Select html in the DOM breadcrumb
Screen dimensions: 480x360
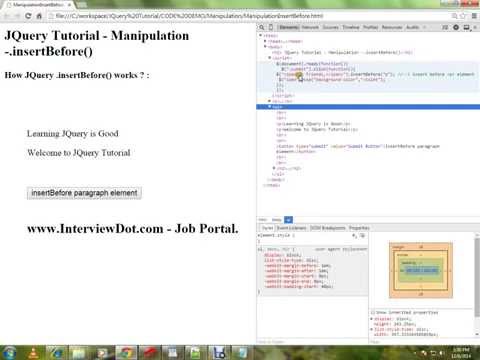263,220
